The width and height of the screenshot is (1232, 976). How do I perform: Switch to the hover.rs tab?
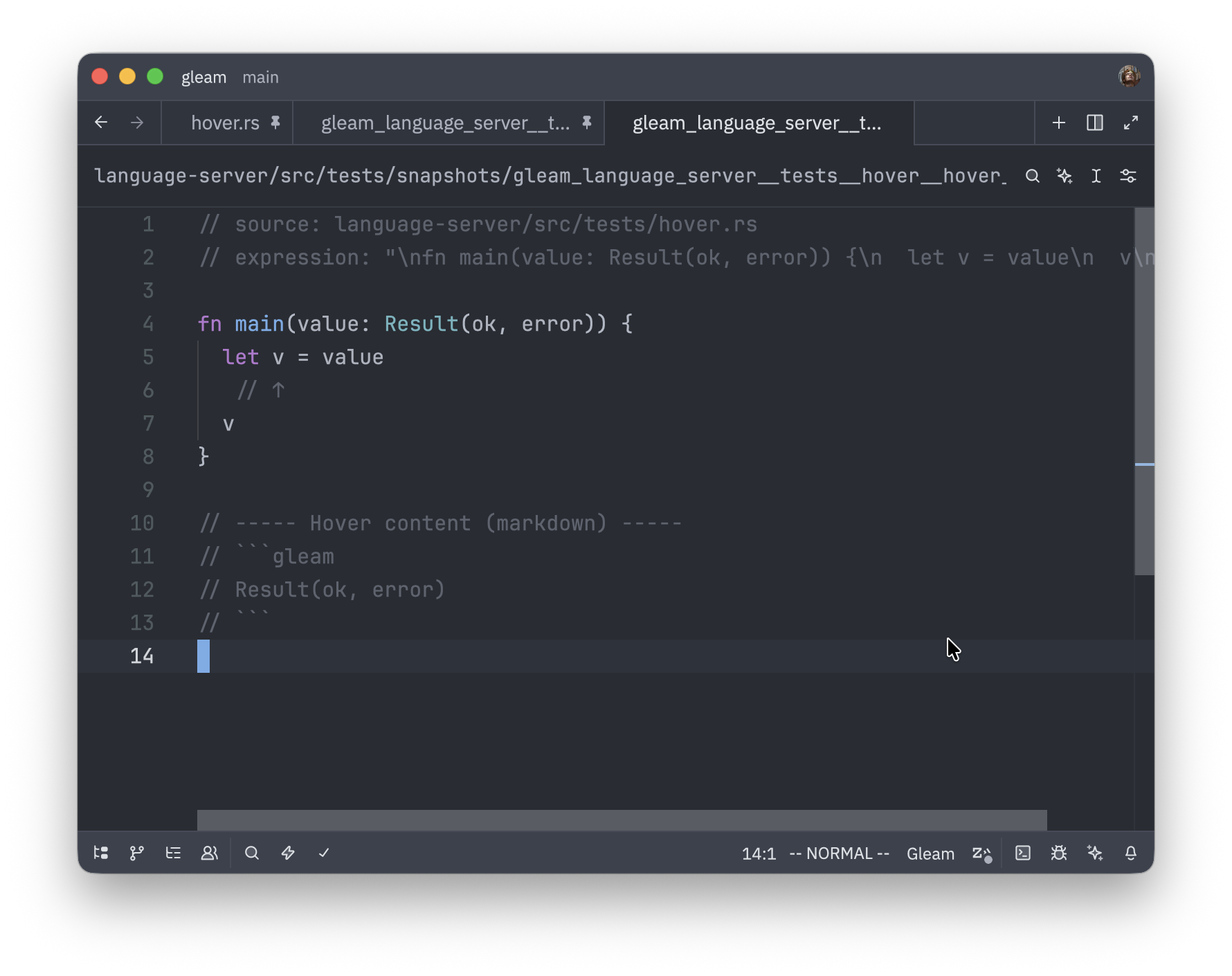tap(225, 123)
